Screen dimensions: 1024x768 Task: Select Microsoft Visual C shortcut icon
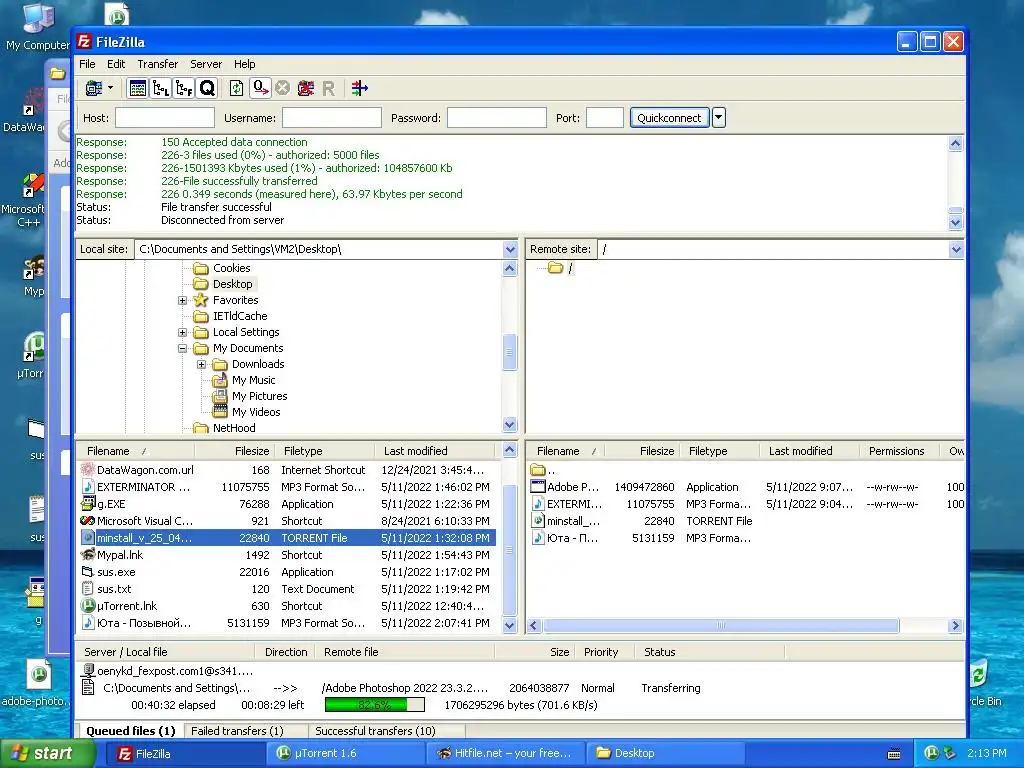coord(88,521)
